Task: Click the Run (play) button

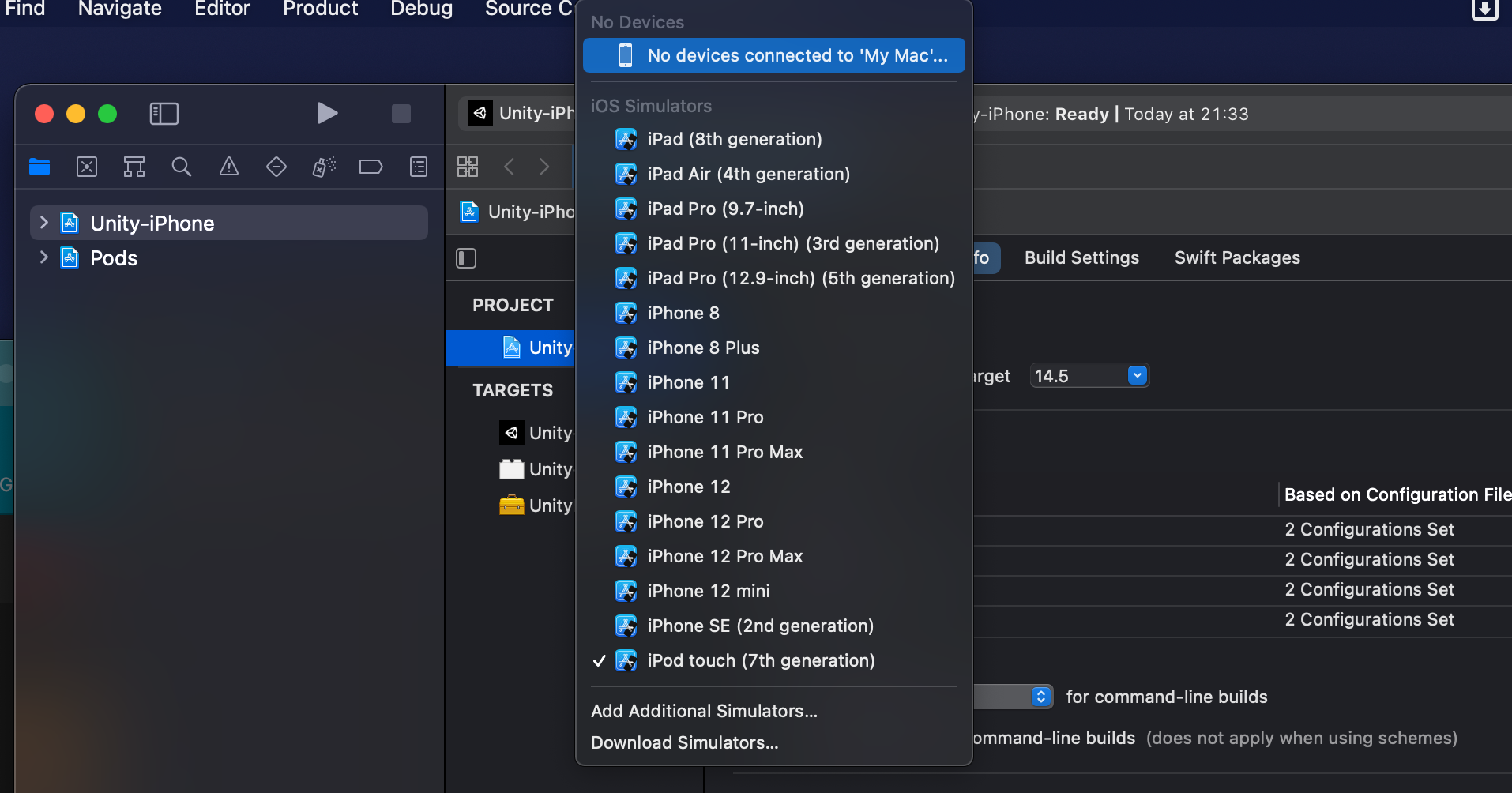Action: (326, 114)
